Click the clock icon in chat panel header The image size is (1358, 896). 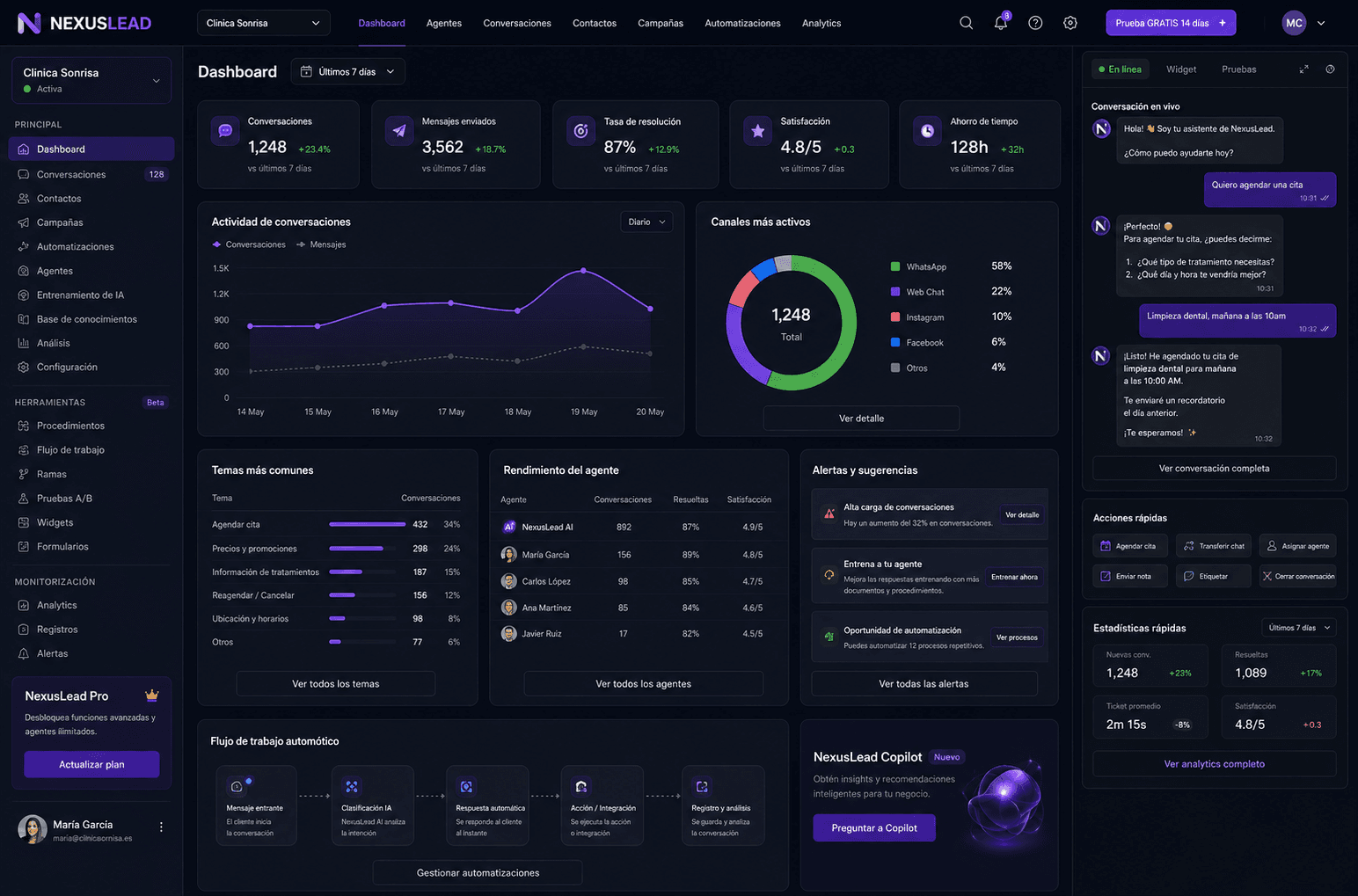click(x=1330, y=69)
